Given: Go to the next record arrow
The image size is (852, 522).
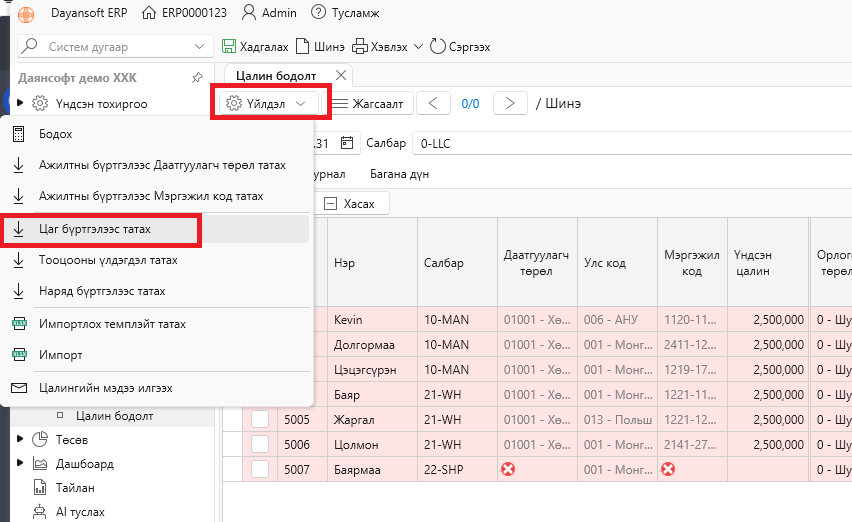Looking at the screenshot, I should (x=510, y=103).
